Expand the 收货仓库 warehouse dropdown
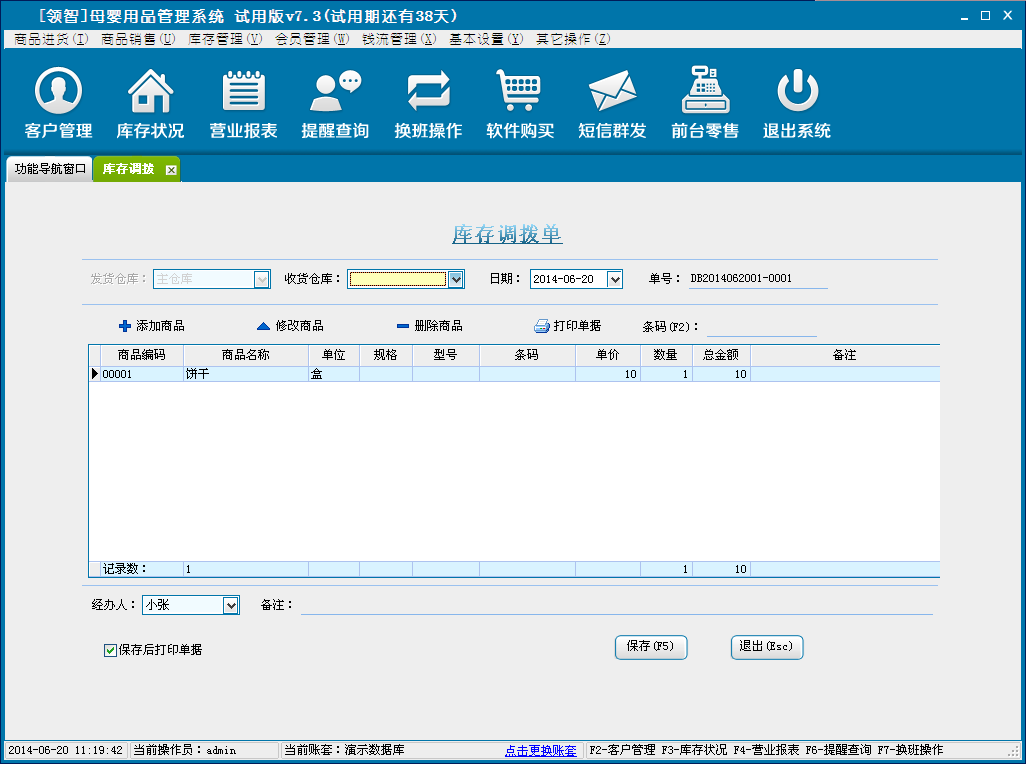This screenshot has height=764, width=1026. (x=456, y=279)
